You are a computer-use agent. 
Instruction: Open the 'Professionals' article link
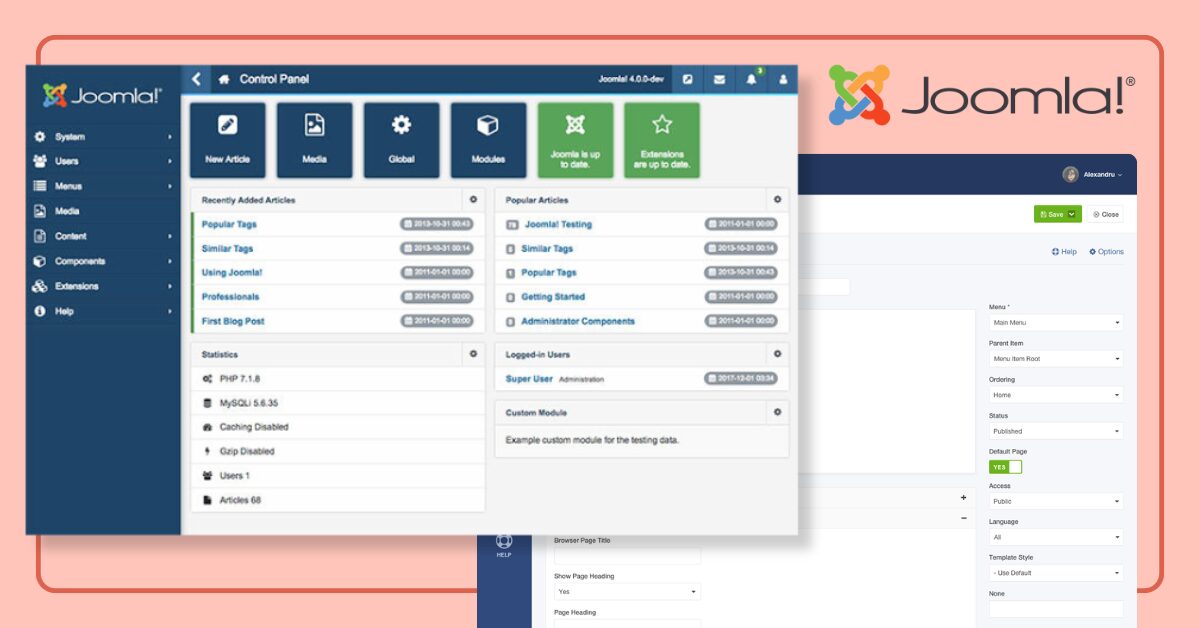click(230, 297)
